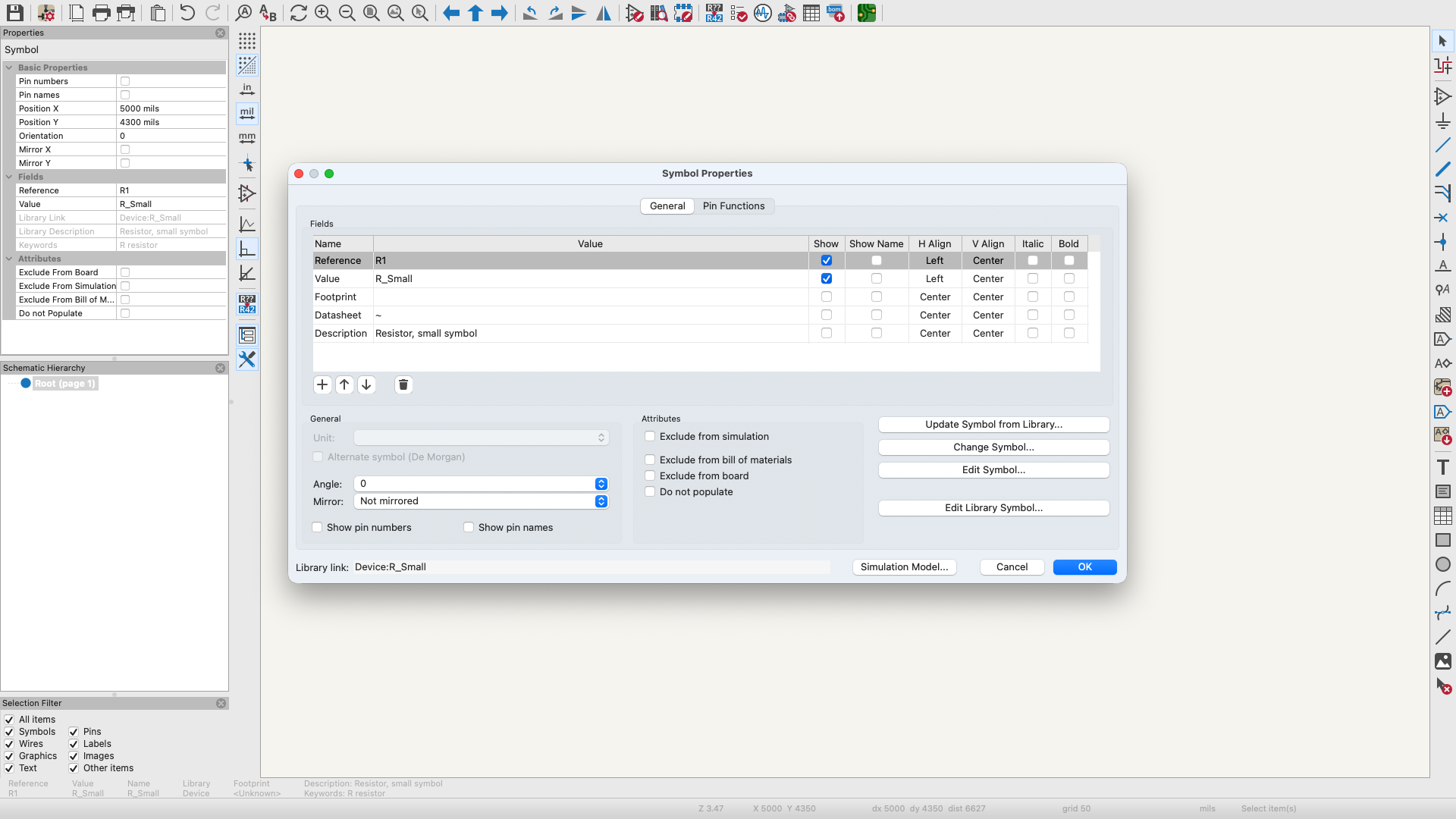Click the delete field trash icon
Screen dimensions: 1456x819
403,384
